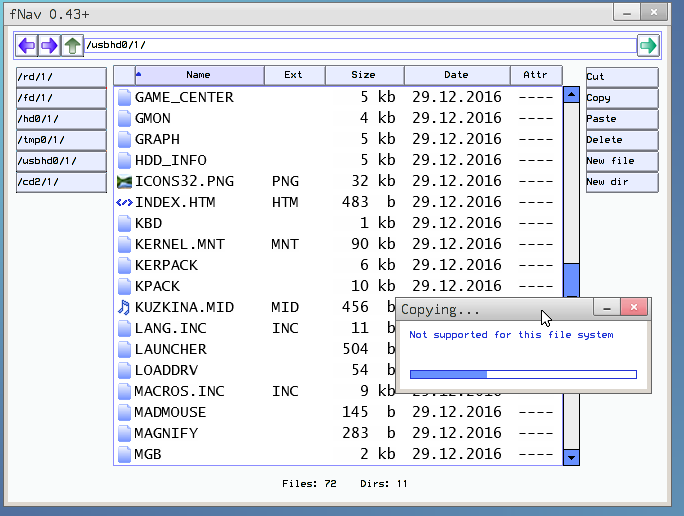The height and width of the screenshot is (516, 684).
Task: Sort file list by Date column
Action: 456,75
